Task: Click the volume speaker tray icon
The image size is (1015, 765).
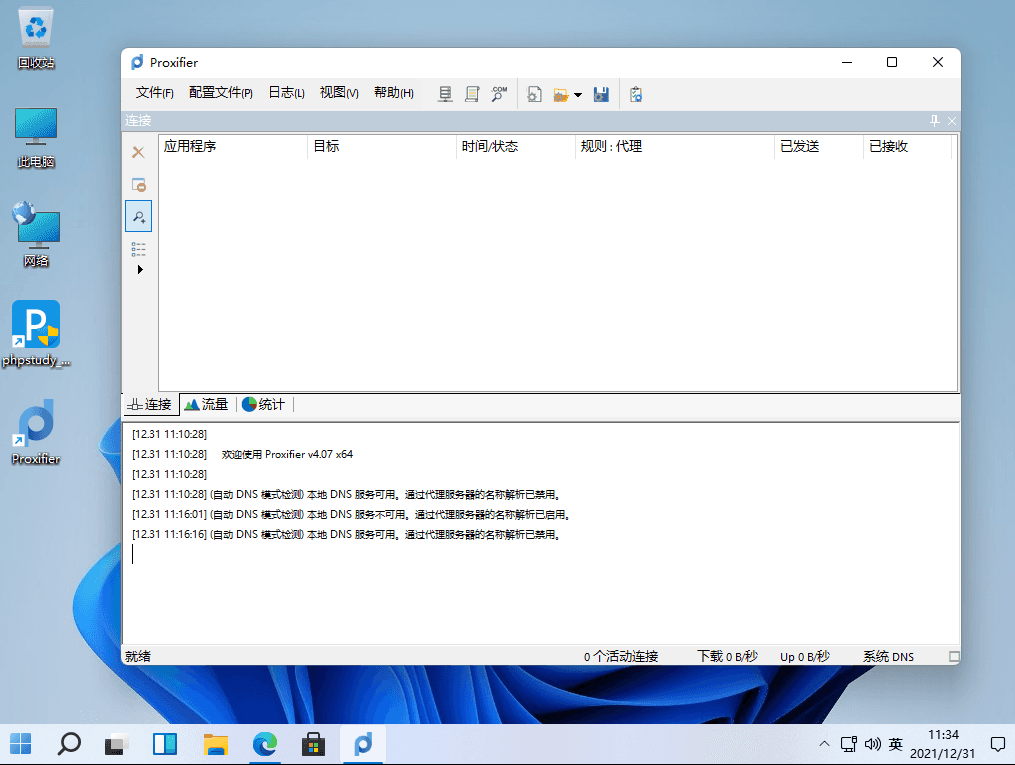Action: [873, 744]
